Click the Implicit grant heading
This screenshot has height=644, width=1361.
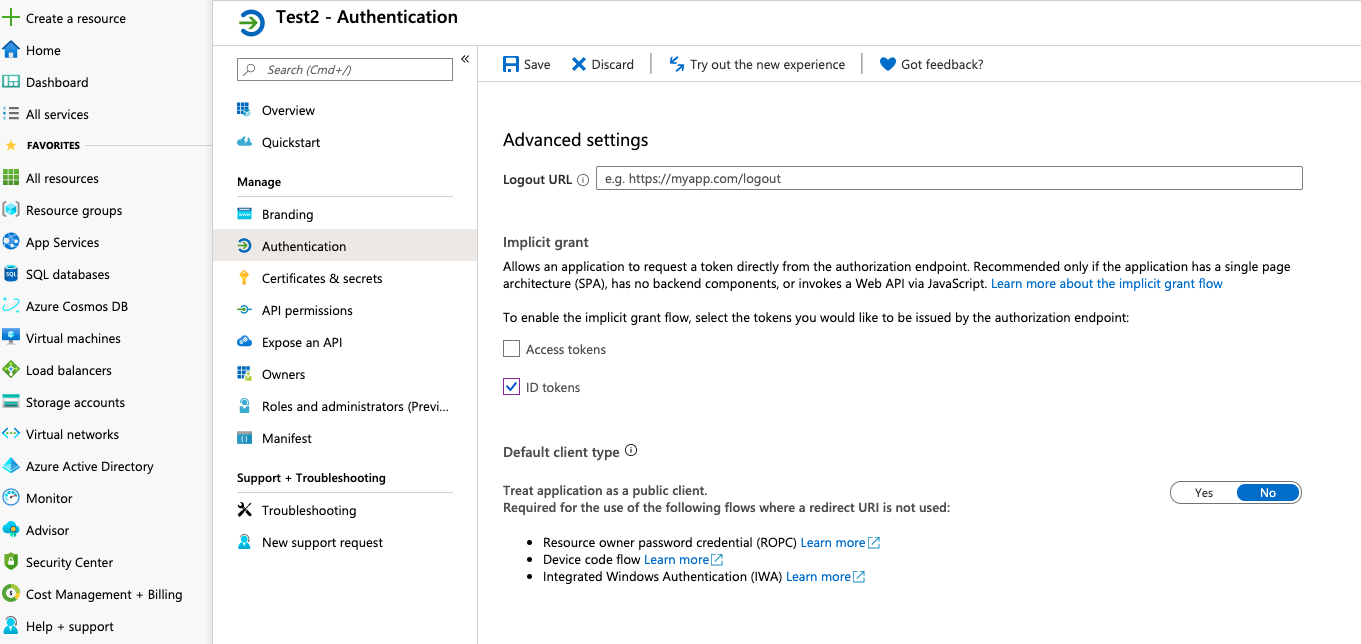click(546, 242)
